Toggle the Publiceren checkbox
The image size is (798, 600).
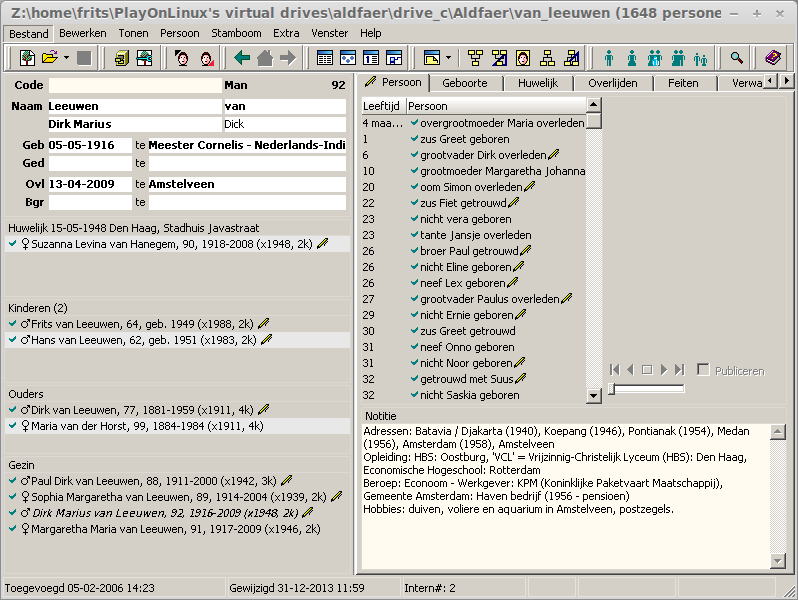pos(703,369)
